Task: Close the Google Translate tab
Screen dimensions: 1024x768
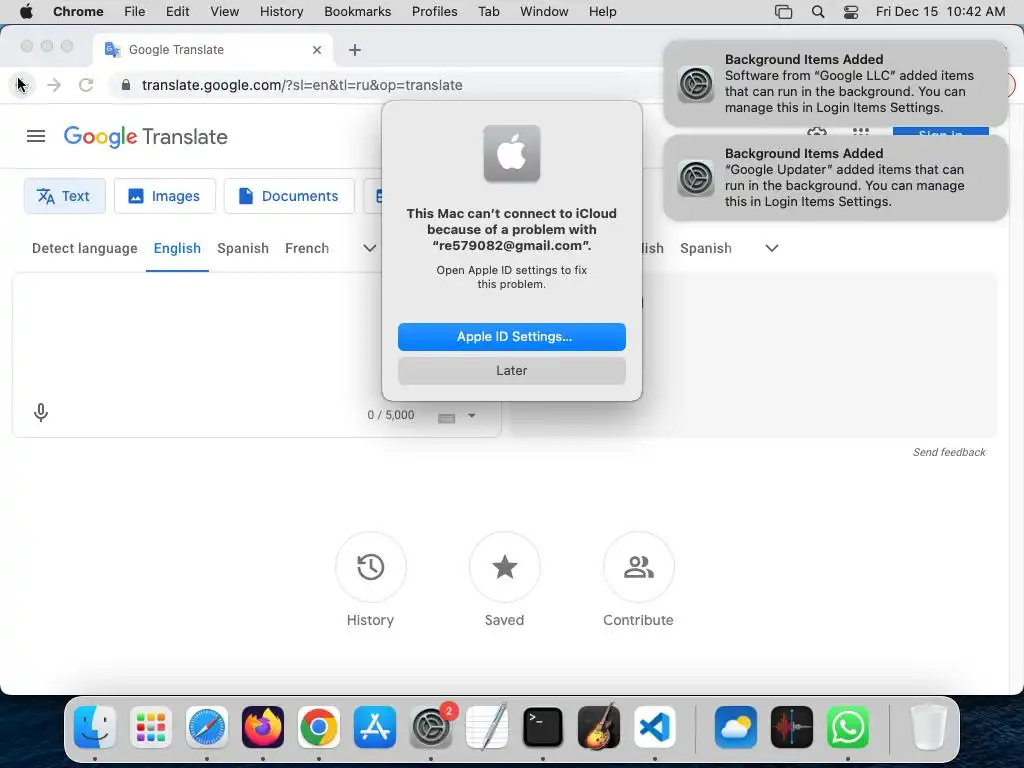Action: 317,50
